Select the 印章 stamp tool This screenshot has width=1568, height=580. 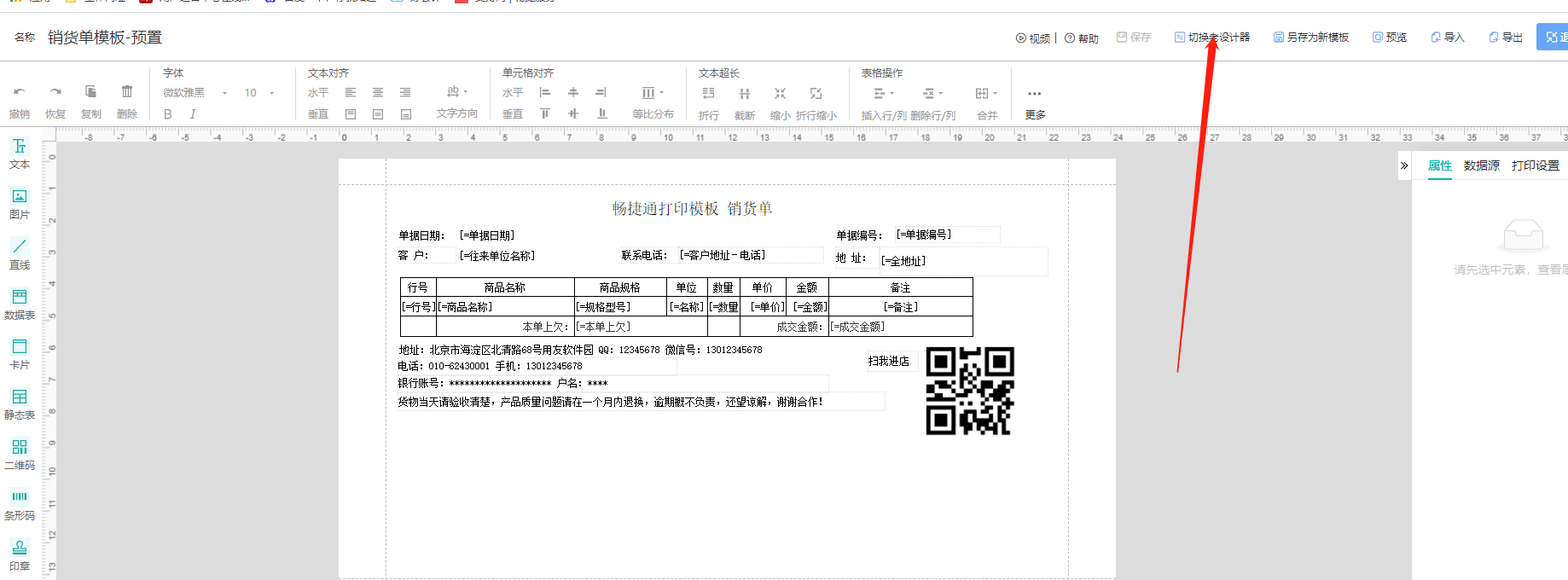click(20, 555)
